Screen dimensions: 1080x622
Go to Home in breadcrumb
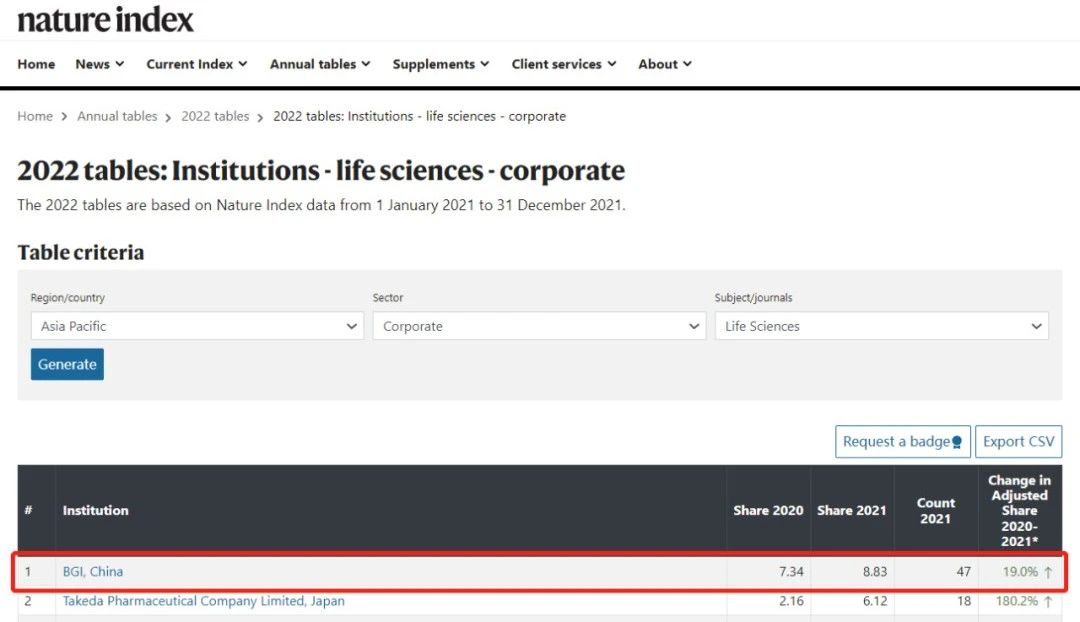[35, 116]
